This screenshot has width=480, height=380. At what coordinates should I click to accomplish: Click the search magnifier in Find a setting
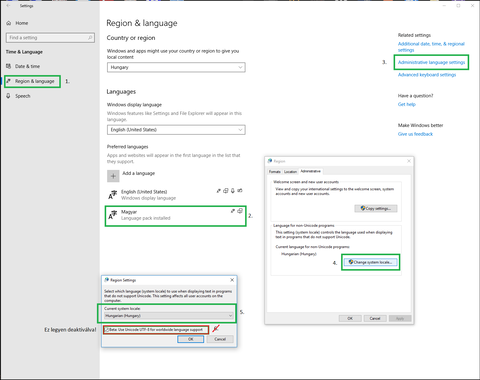[x=90, y=38]
